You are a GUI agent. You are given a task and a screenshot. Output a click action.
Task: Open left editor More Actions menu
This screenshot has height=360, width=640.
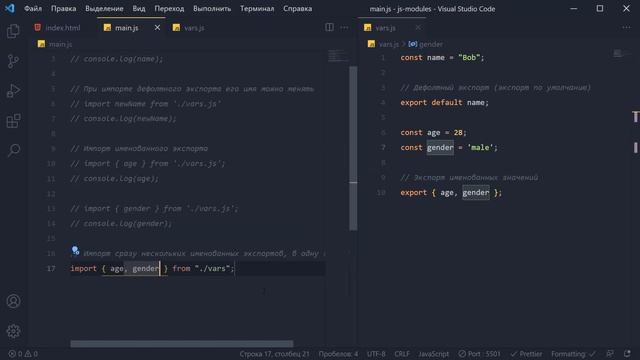coord(344,27)
